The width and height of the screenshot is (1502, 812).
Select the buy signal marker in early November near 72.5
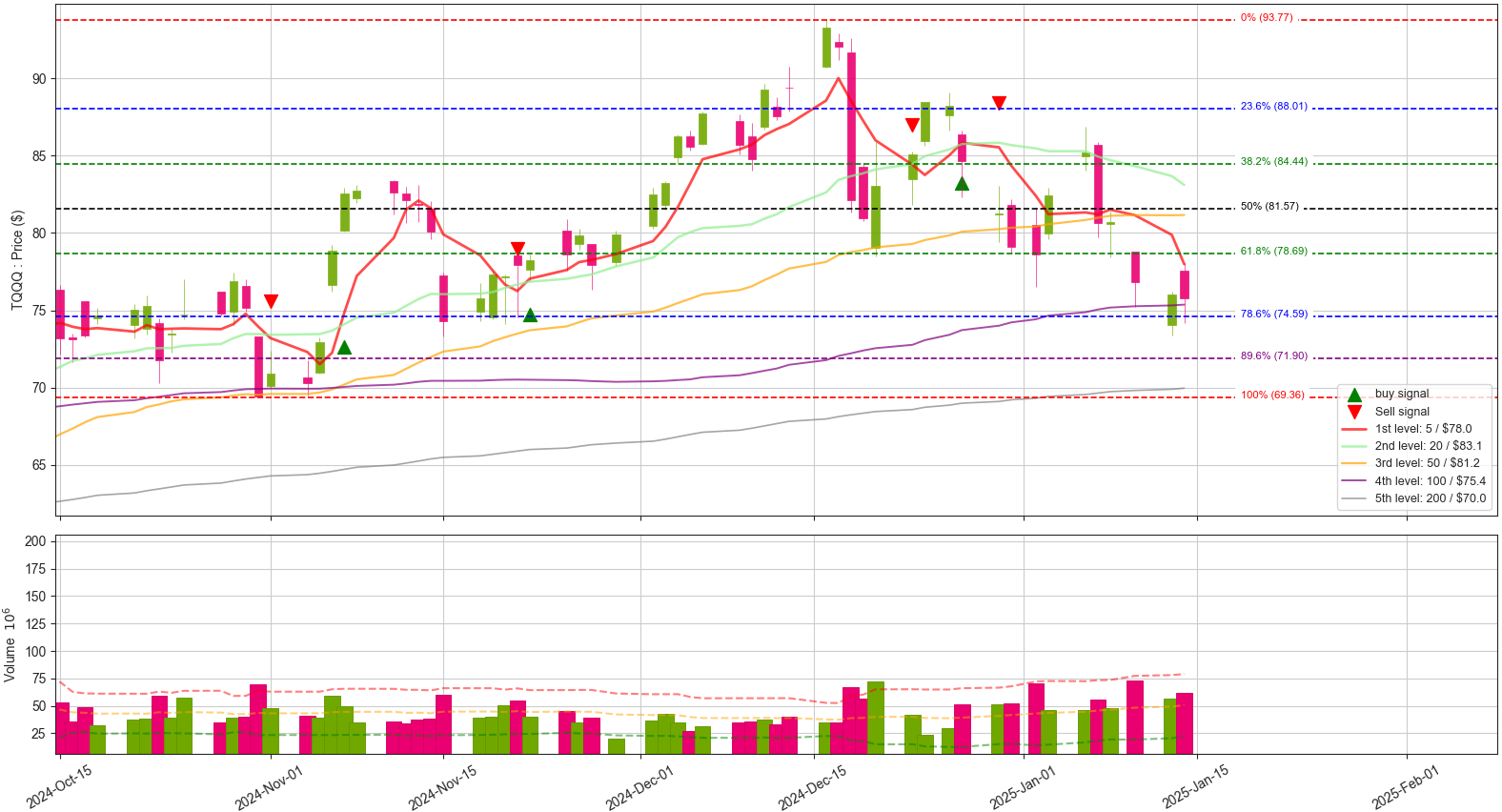[x=344, y=348]
